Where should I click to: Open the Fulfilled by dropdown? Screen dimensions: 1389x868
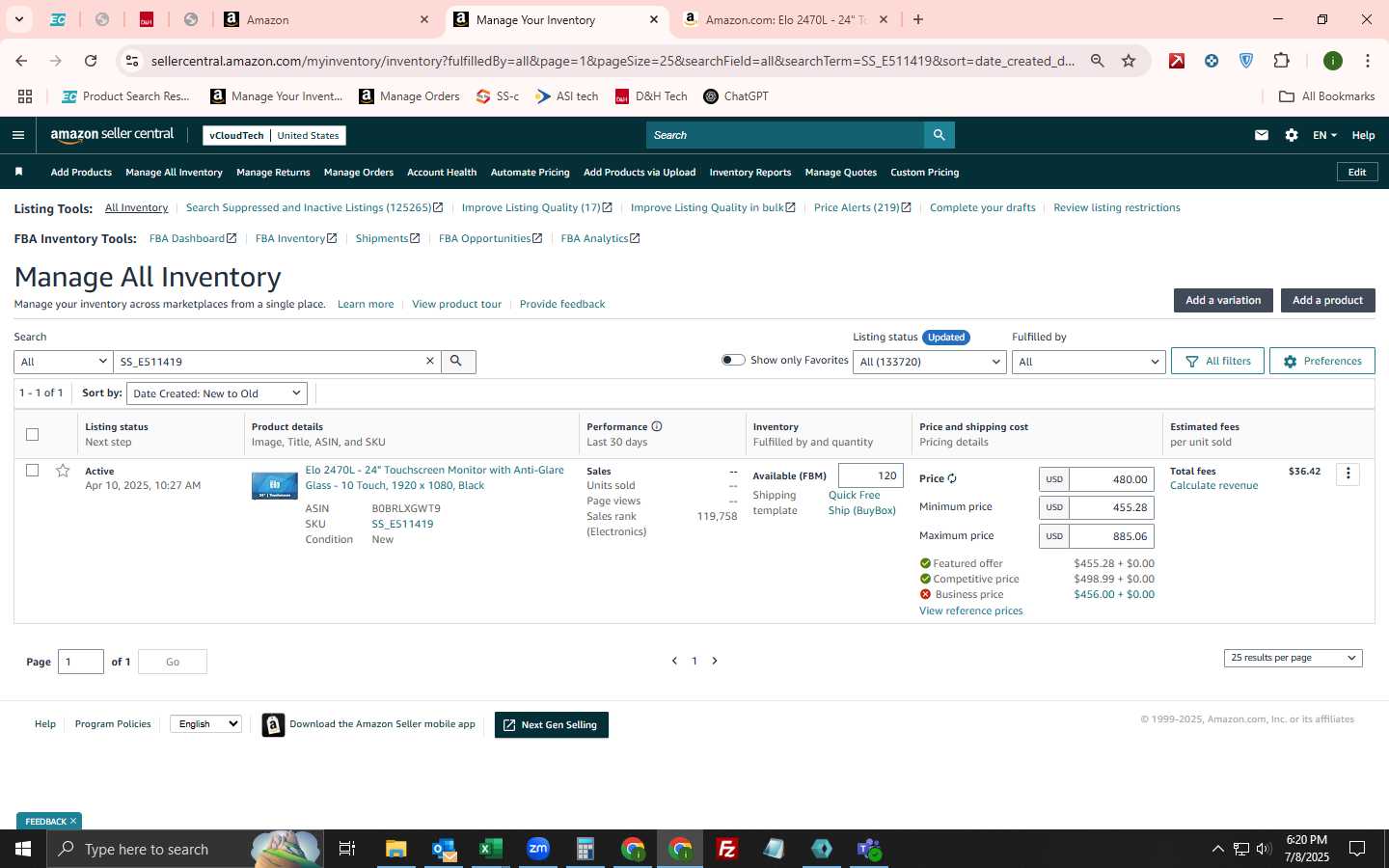point(1089,362)
